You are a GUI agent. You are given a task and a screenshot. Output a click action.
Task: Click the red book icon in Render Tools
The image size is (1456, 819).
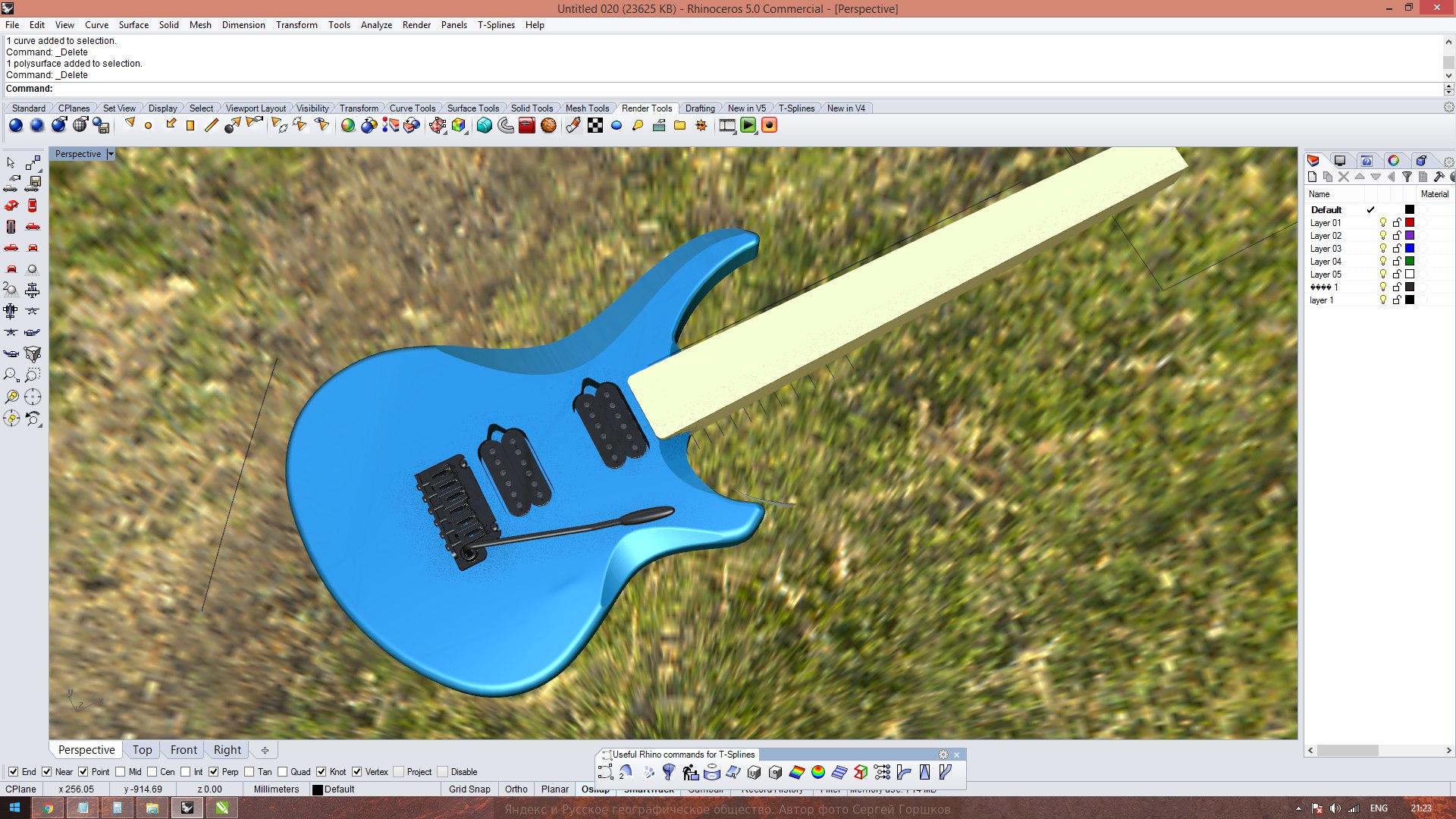527,126
